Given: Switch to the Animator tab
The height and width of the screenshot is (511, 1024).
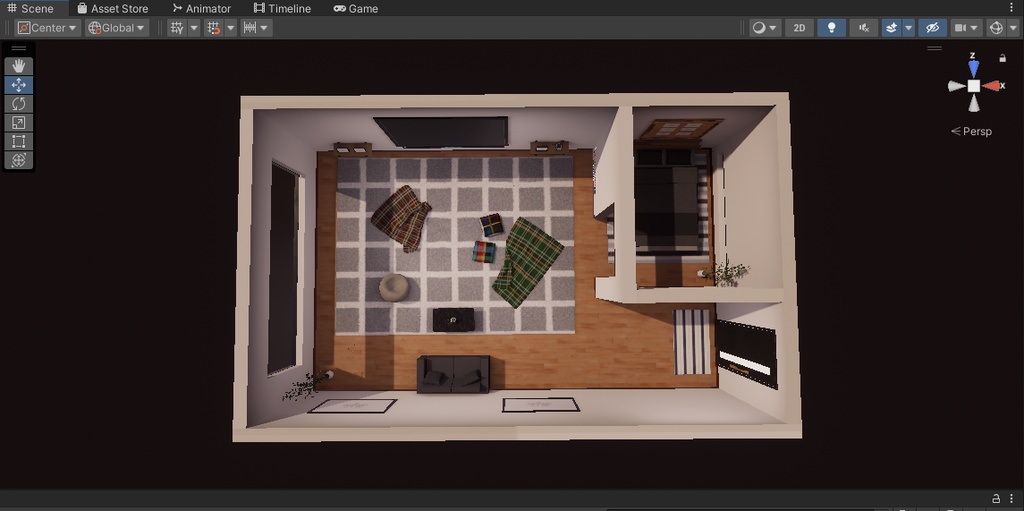Looking at the screenshot, I should coord(202,8).
